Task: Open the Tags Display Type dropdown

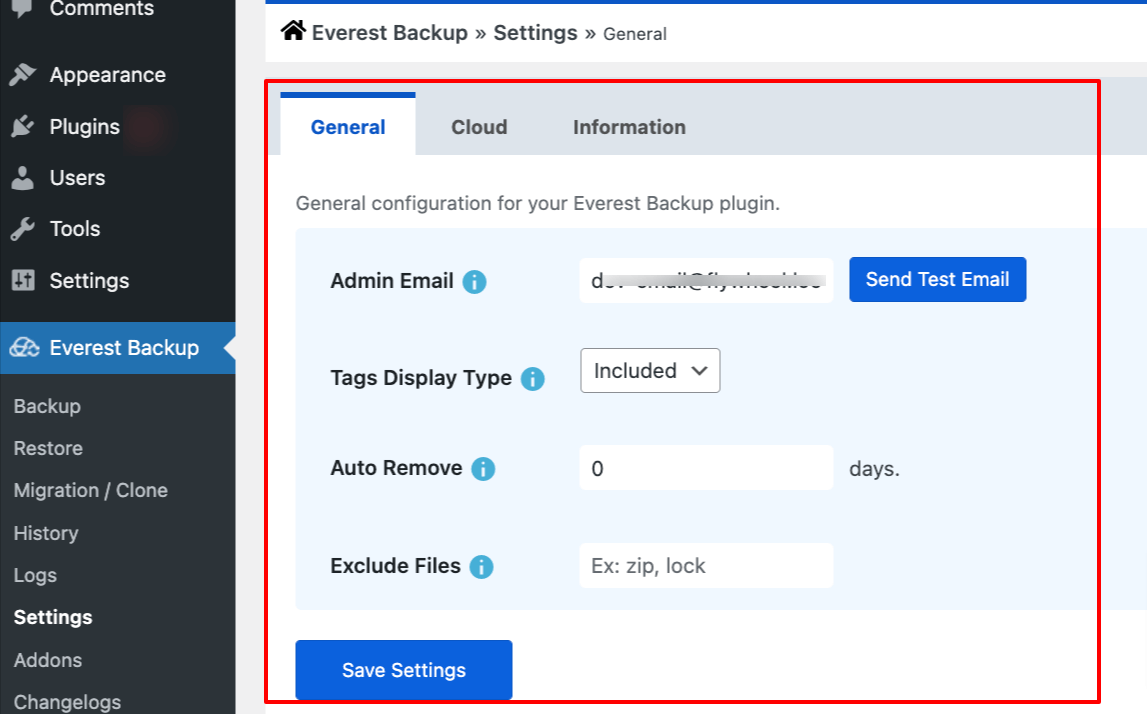Action: pos(649,370)
